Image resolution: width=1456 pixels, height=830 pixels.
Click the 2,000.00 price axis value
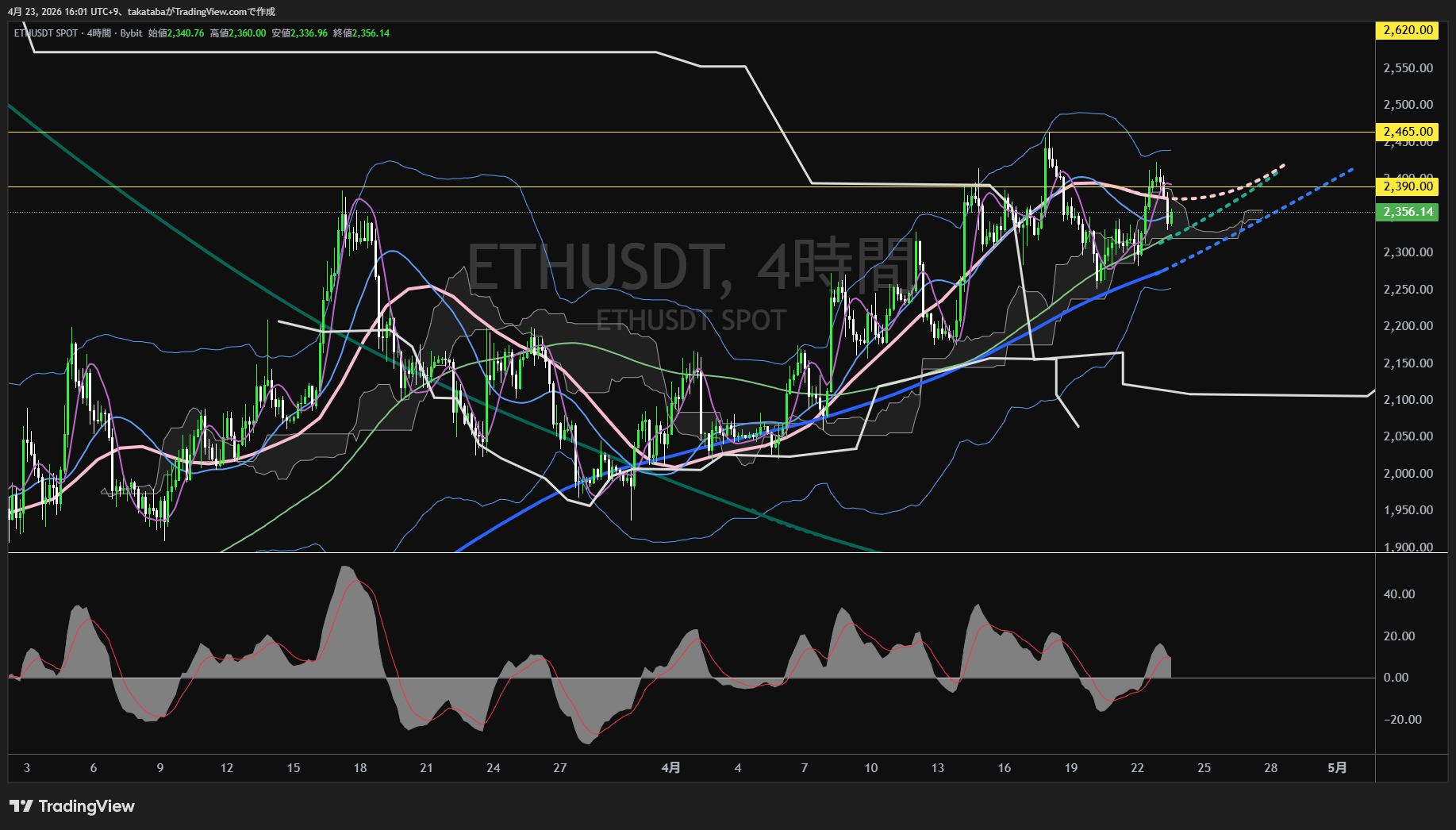[1408, 474]
